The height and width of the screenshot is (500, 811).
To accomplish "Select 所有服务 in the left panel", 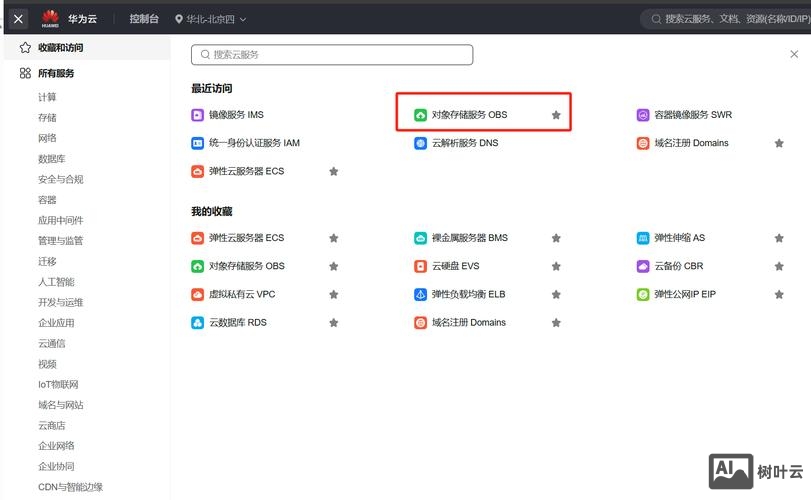I will (x=56, y=73).
